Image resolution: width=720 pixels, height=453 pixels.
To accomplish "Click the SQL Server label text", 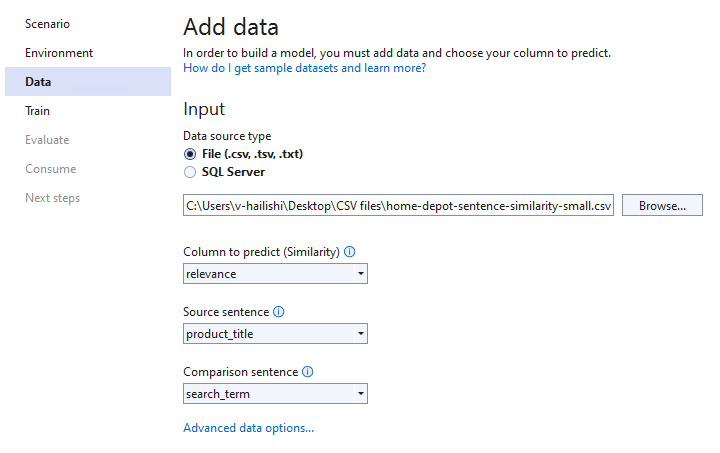I will pos(233,172).
